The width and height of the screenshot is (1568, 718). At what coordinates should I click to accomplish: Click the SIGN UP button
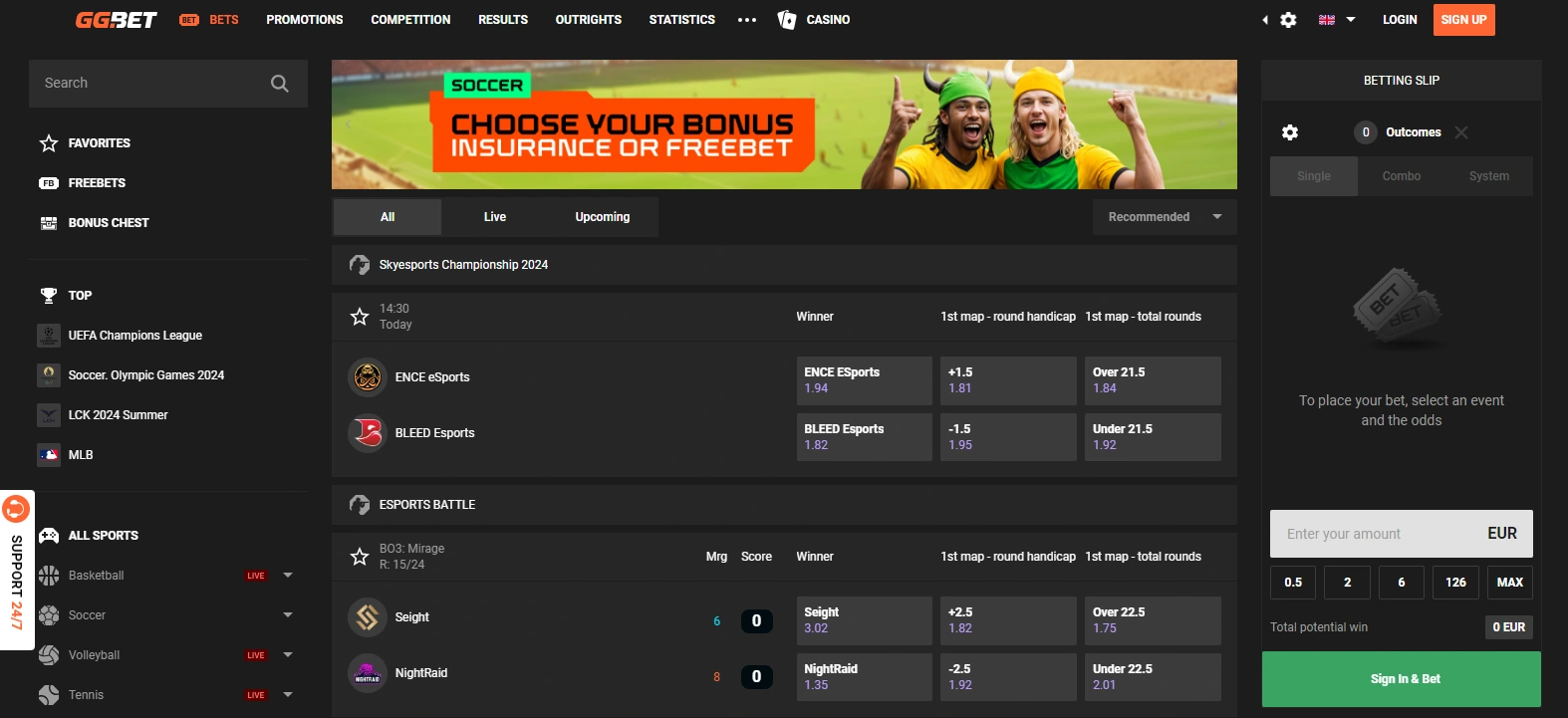(x=1464, y=20)
